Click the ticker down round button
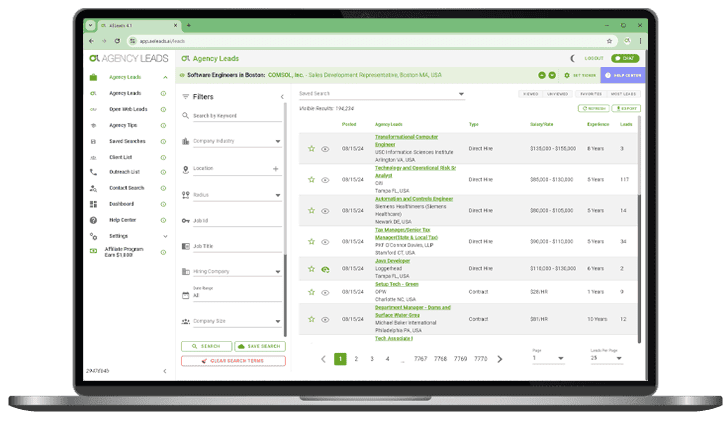Viewport: 727px width, 421px height. (x=552, y=75)
